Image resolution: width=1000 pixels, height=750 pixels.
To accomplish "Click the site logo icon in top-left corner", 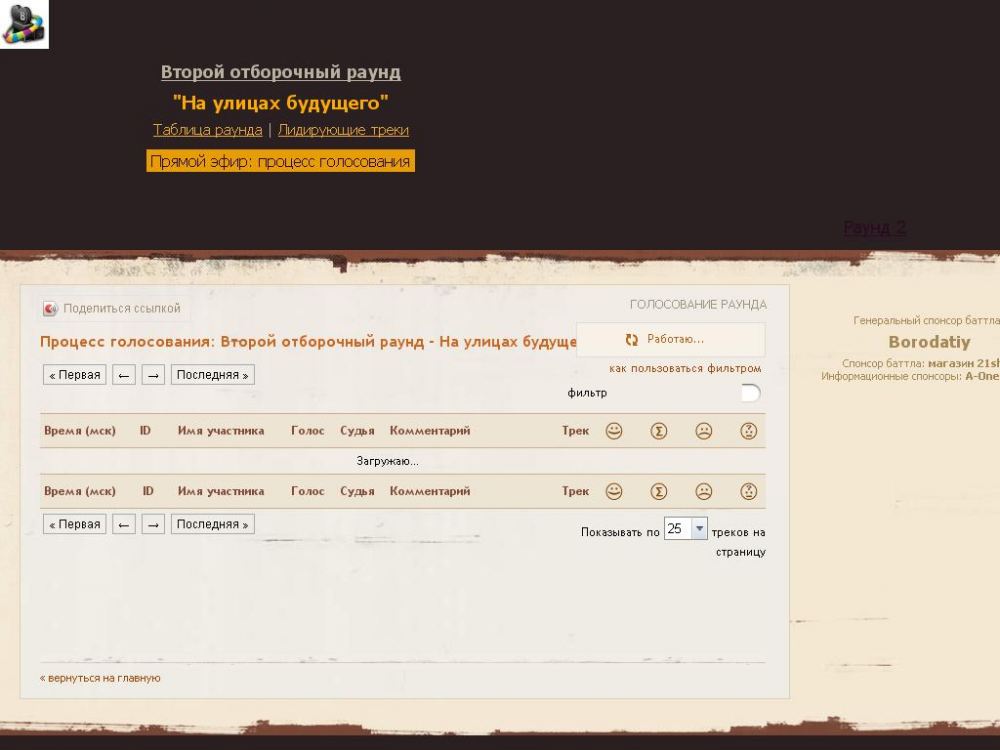I will click(24, 24).
